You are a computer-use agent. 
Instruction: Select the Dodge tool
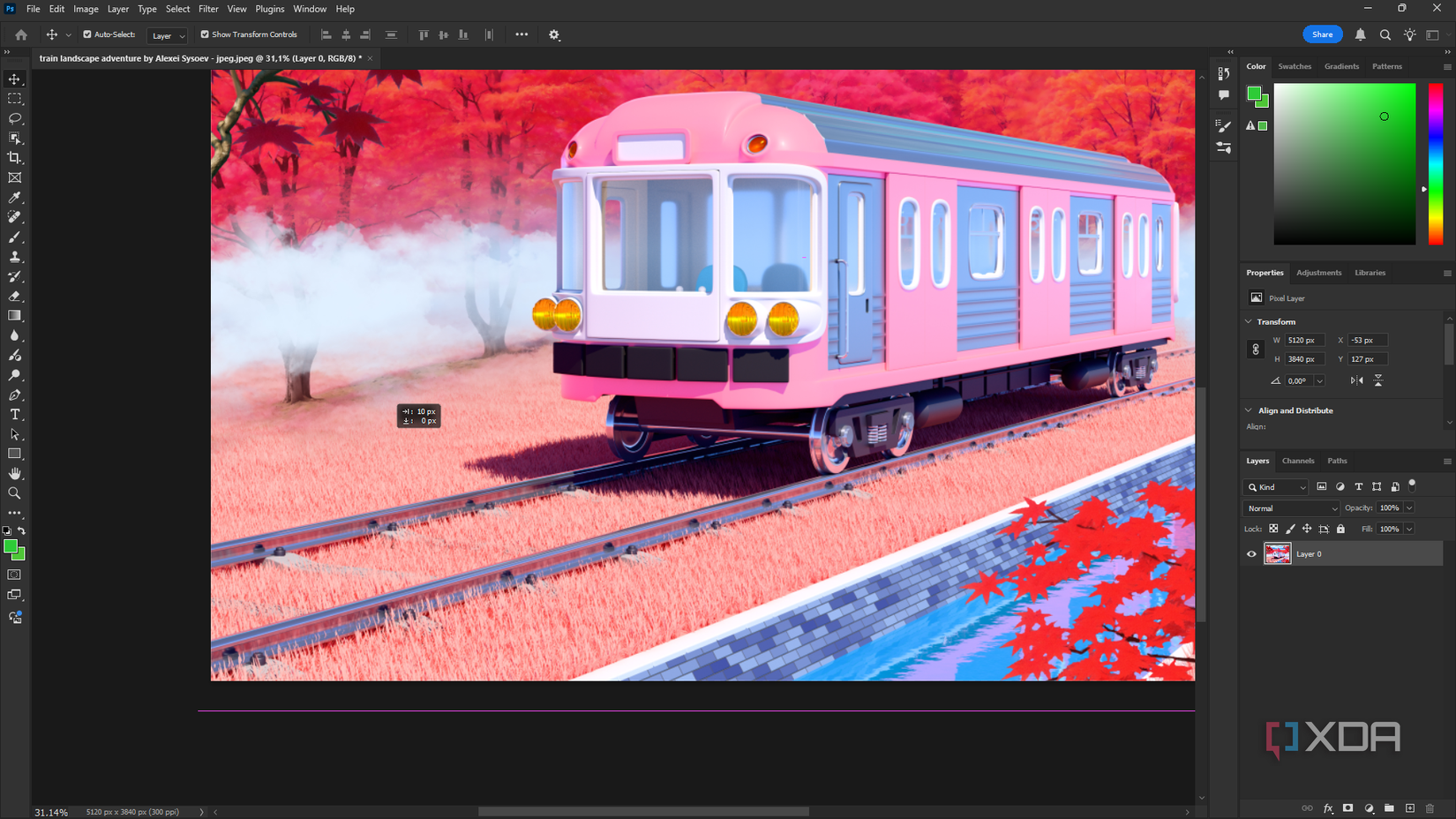[15, 375]
